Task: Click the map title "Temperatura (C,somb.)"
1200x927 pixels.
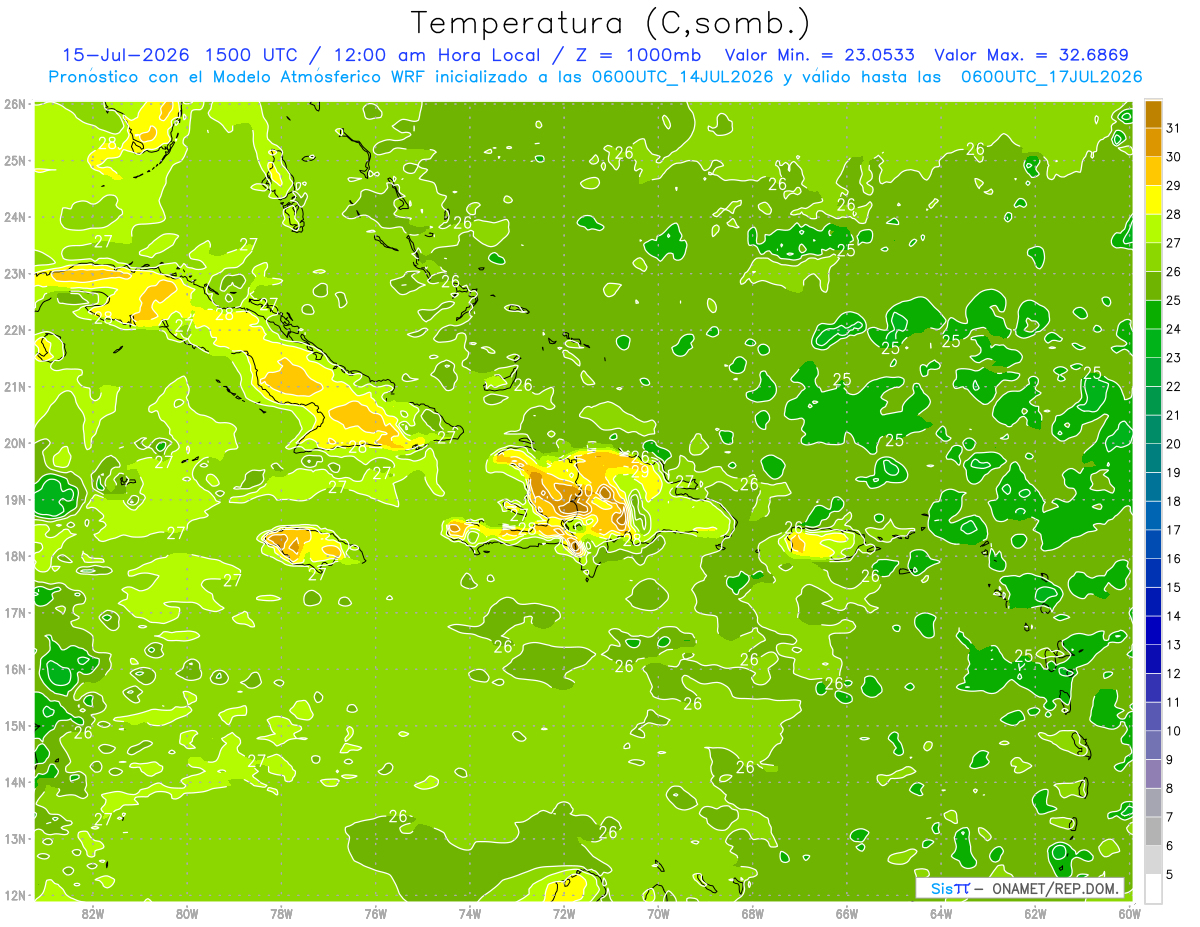Action: pos(611,23)
